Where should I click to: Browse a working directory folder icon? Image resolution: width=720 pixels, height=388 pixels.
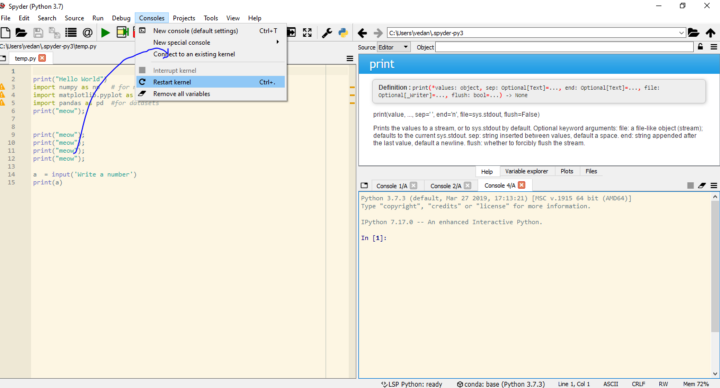coord(693,33)
